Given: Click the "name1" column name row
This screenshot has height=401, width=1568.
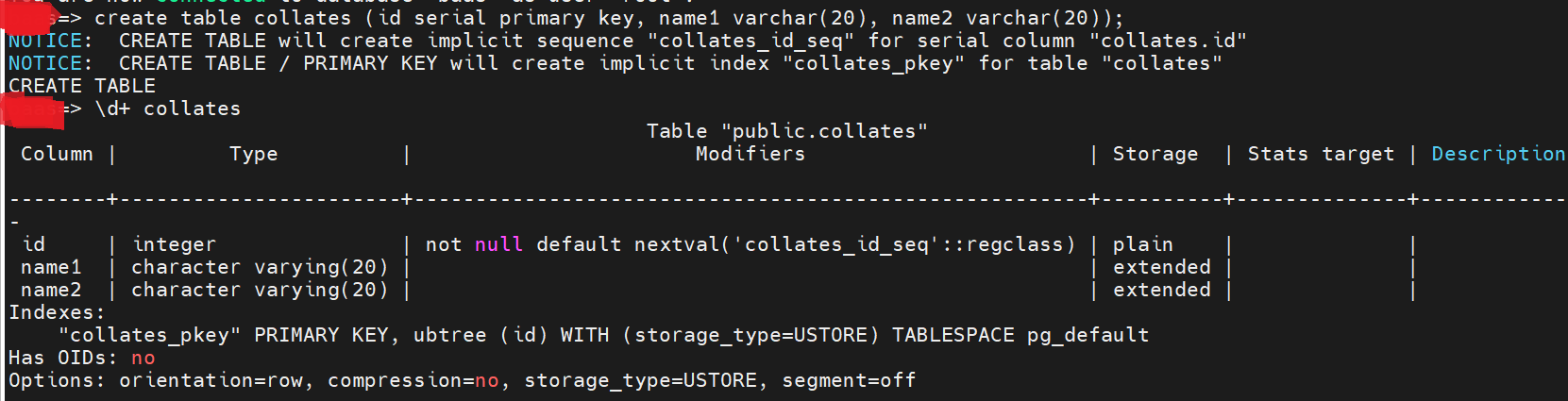Looking at the screenshot, I should (x=51, y=267).
